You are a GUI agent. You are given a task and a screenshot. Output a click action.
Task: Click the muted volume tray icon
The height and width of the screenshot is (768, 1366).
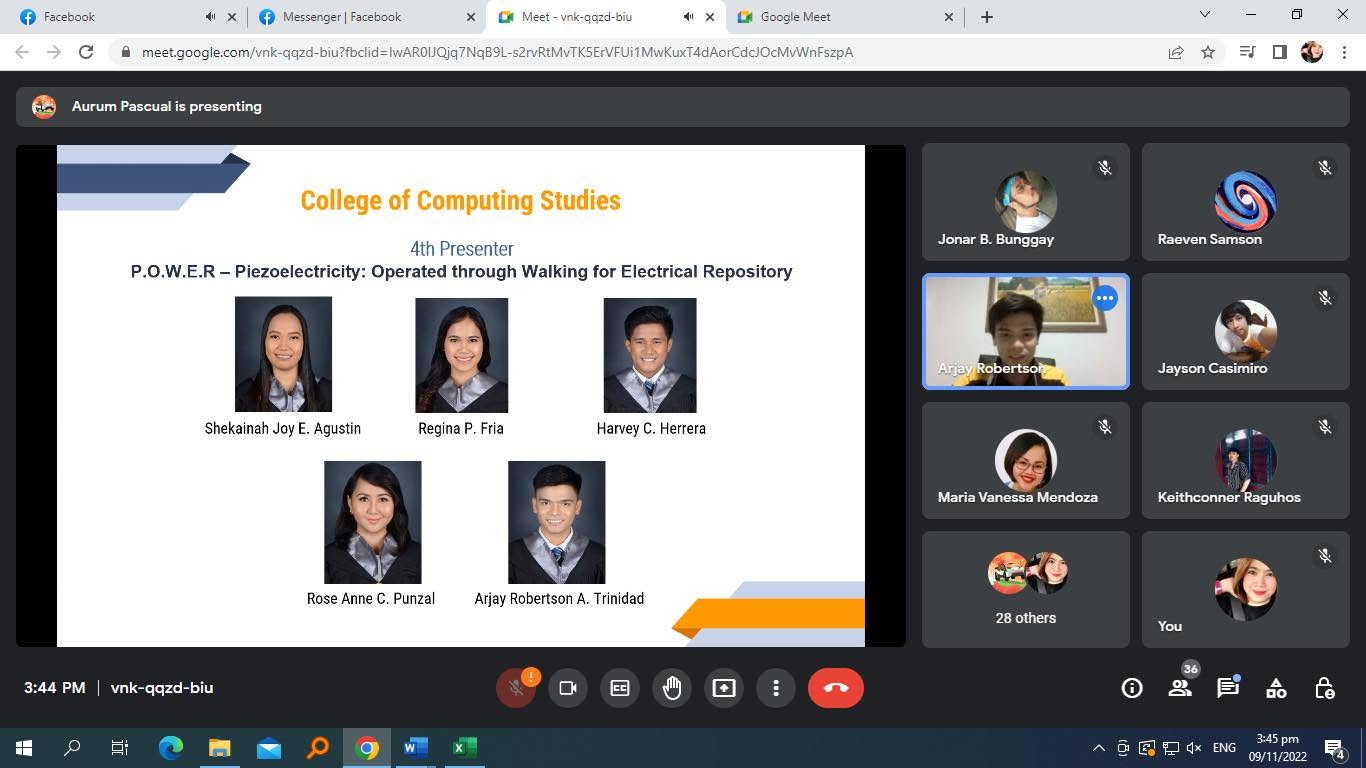(x=1193, y=748)
